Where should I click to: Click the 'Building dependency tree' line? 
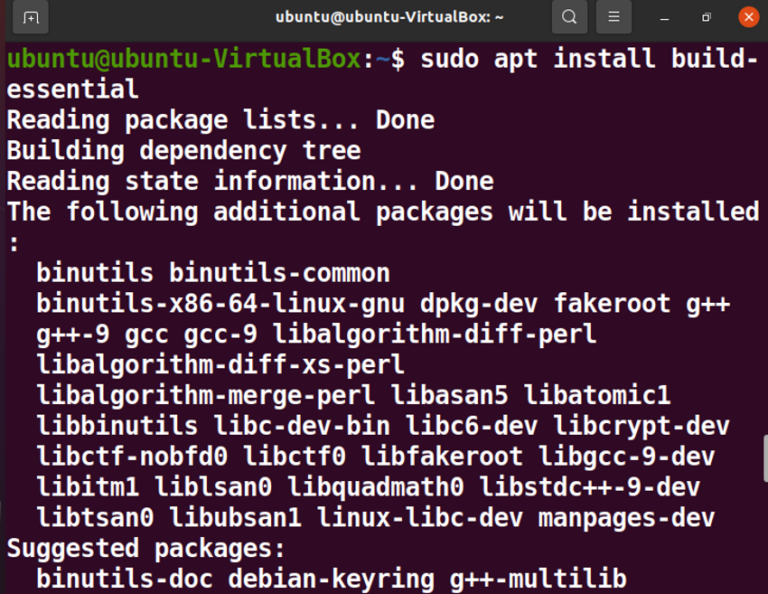(x=184, y=151)
